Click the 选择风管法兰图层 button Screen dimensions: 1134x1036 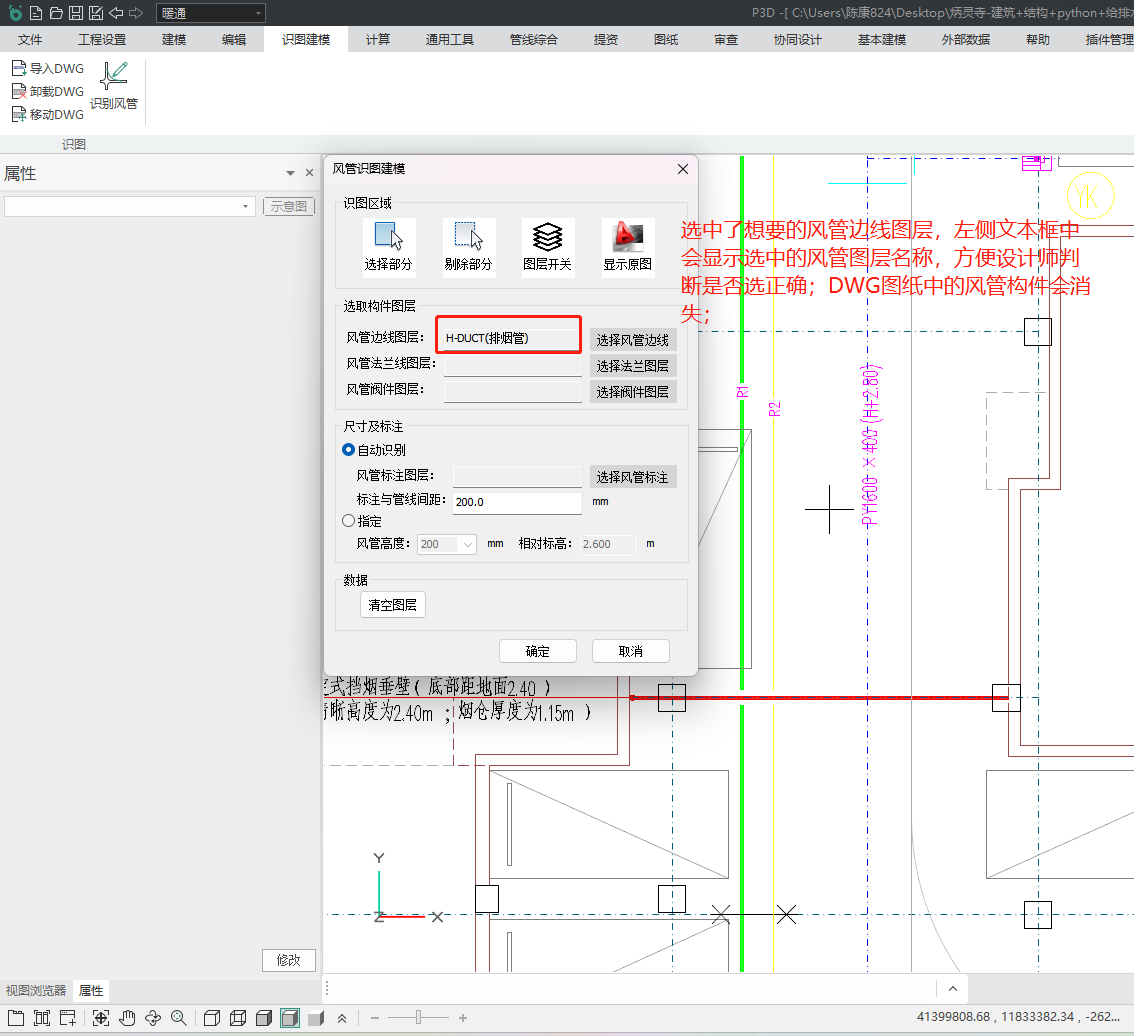(632, 366)
